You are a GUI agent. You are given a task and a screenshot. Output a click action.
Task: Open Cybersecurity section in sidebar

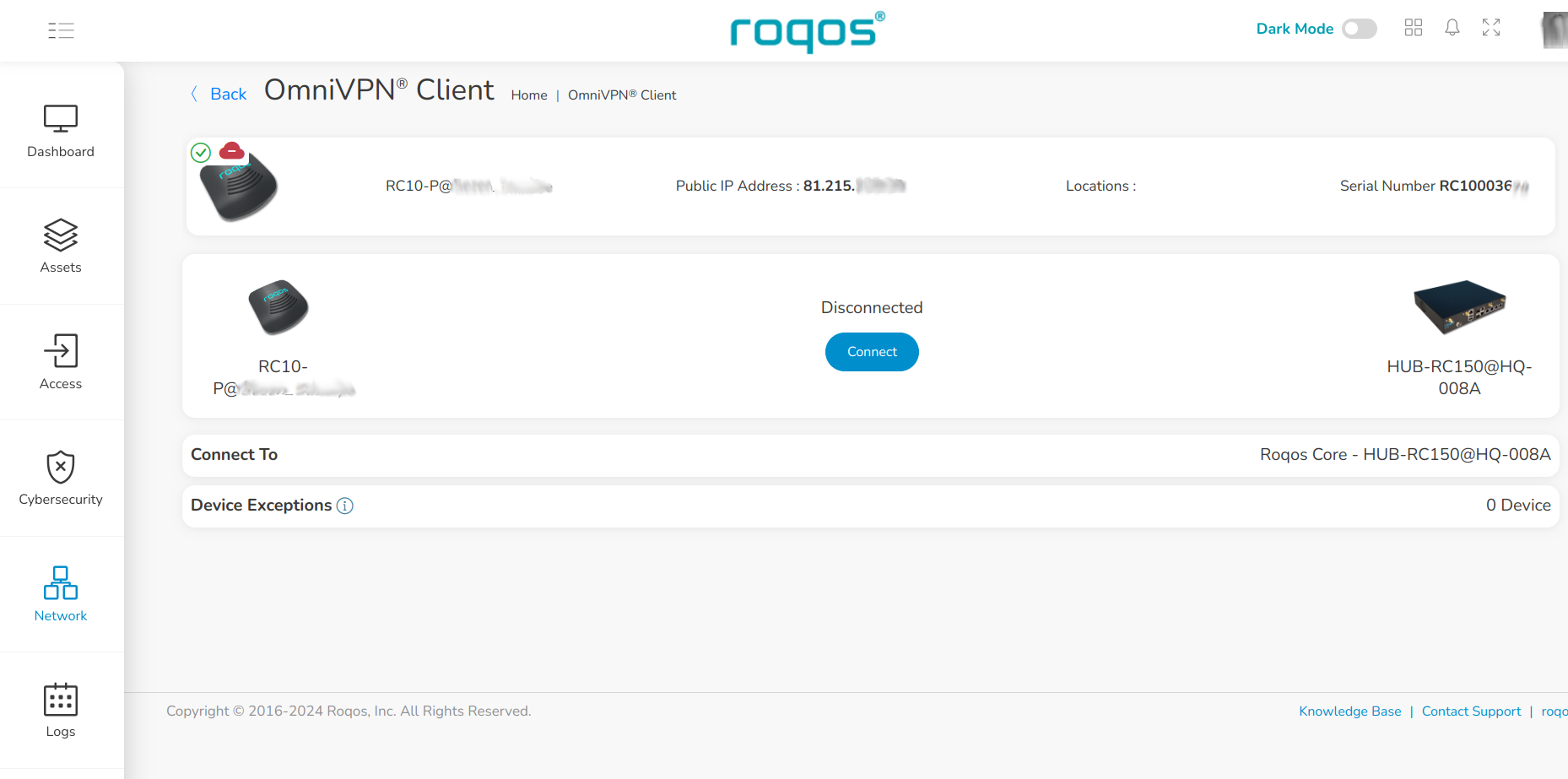pos(61,479)
